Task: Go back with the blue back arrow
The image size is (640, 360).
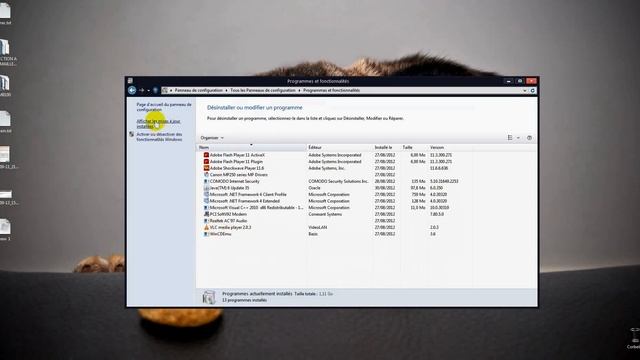Action: 132,90
